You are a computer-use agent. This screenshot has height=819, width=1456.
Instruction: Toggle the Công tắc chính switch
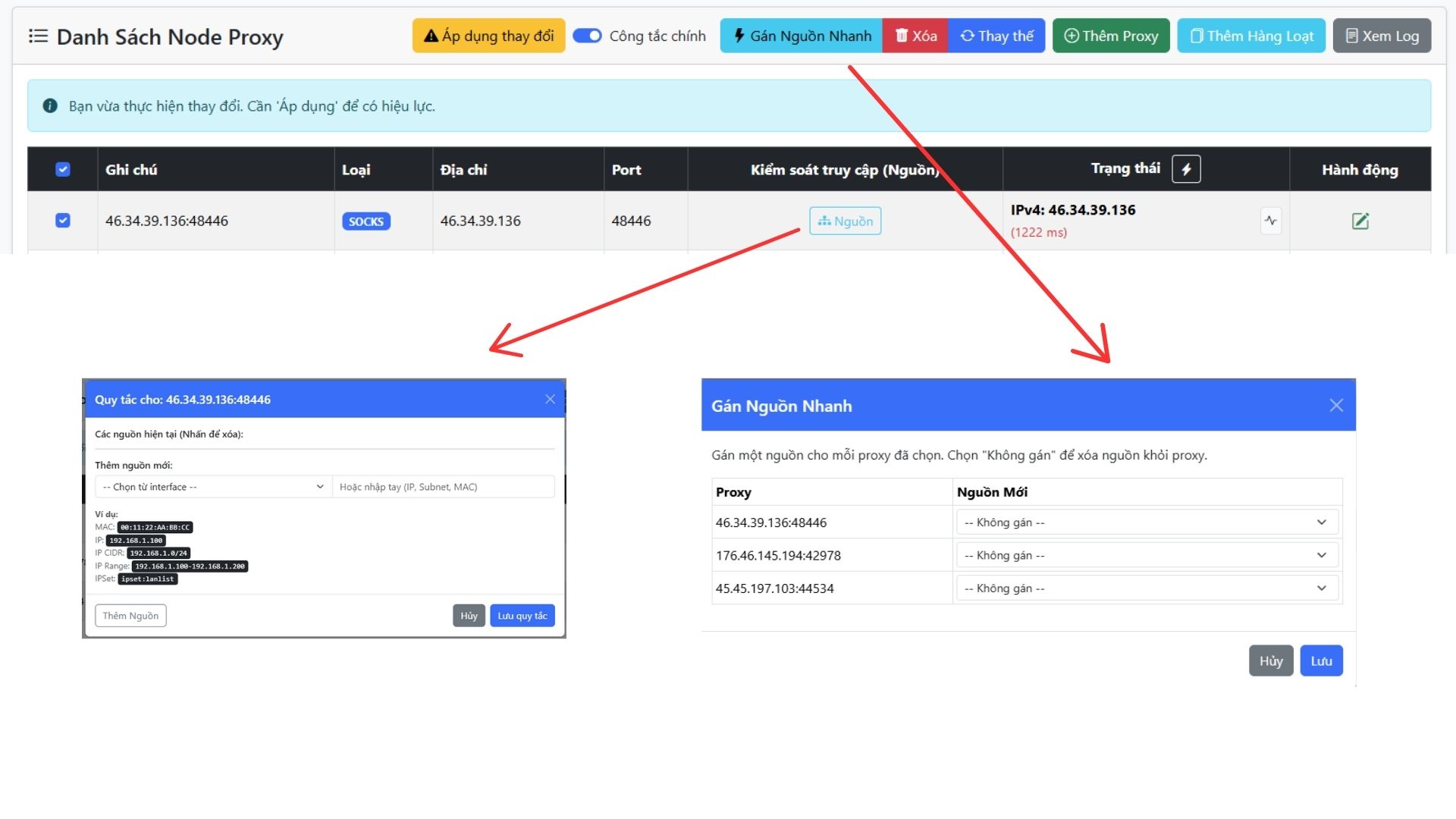click(x=587, y=36)
